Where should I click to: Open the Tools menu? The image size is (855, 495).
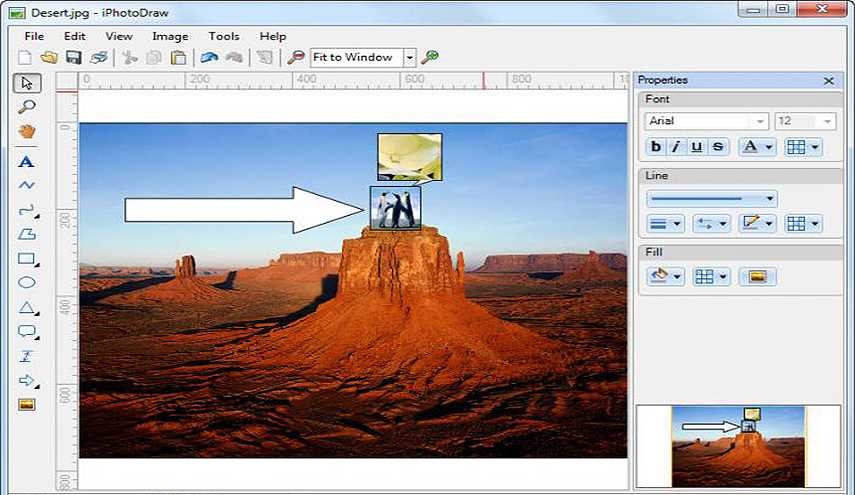[x=224, y=36]
